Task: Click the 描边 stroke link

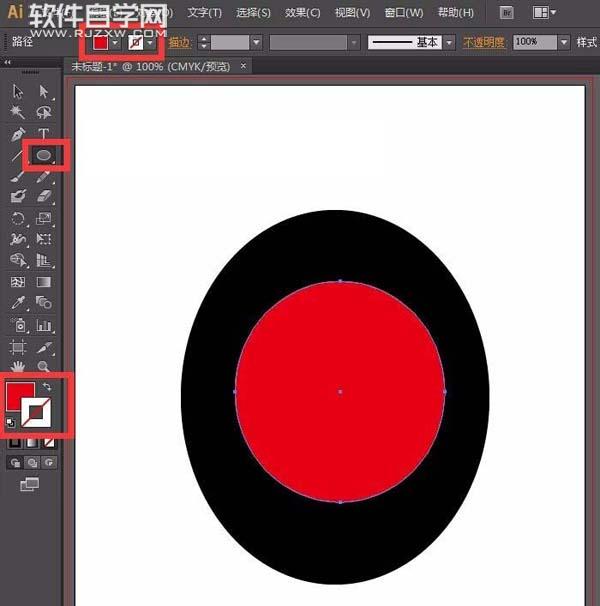Action: 180,44
